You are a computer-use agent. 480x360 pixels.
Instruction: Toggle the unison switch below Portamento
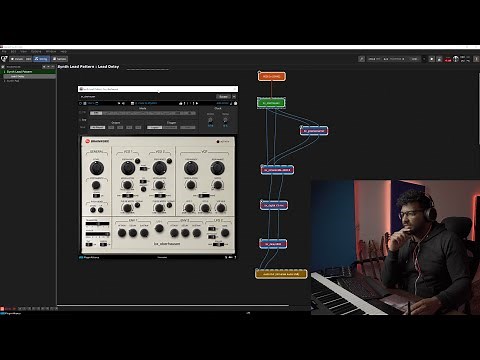point(96,196)
